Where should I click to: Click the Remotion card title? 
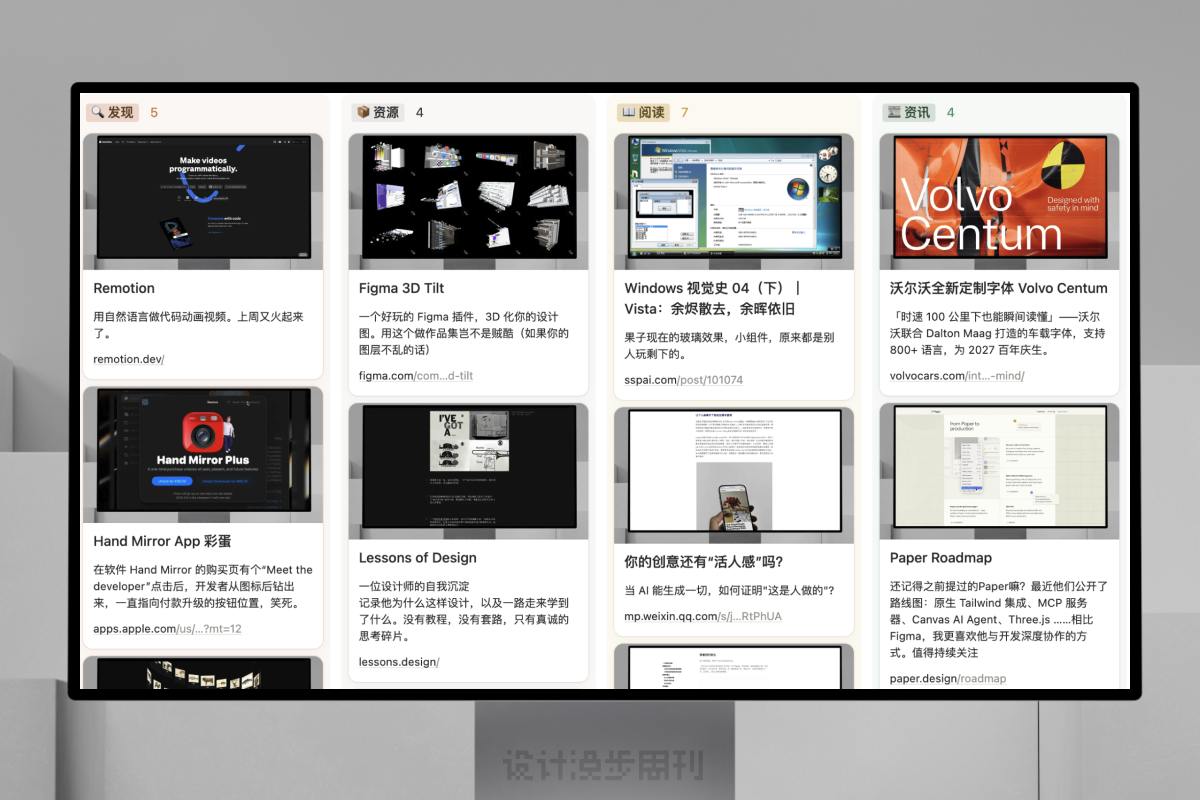click(x=124, y=288)
